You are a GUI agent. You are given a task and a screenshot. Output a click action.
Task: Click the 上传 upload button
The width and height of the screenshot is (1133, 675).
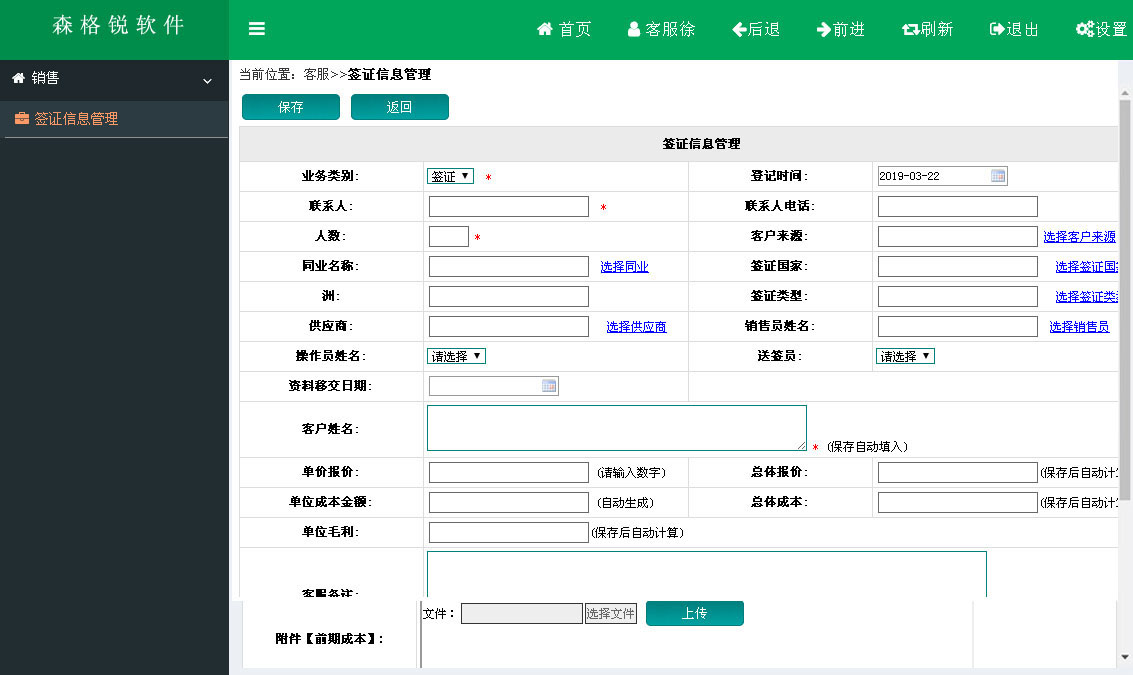pyautogui.click(x=695, y=613)
